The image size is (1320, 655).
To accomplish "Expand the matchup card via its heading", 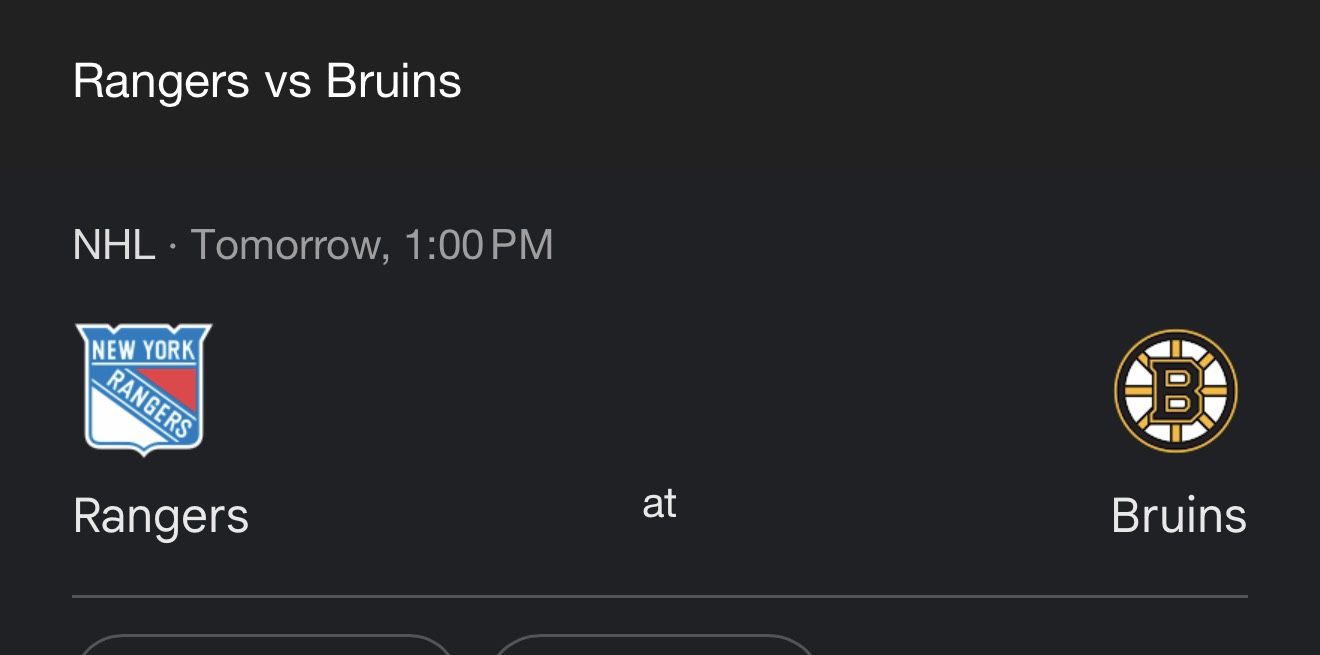I will coord(266,80).
